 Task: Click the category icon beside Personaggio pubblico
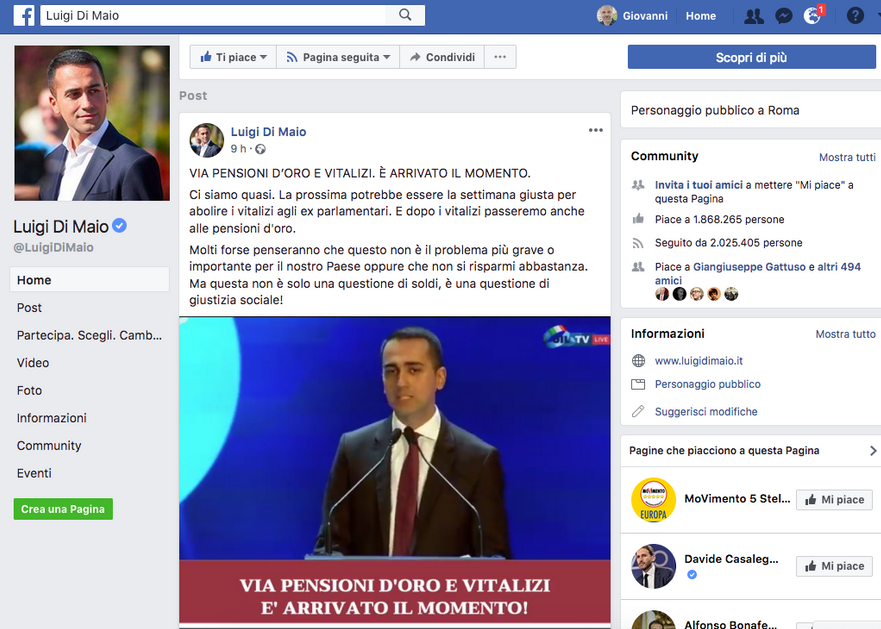tap(638, 384)
